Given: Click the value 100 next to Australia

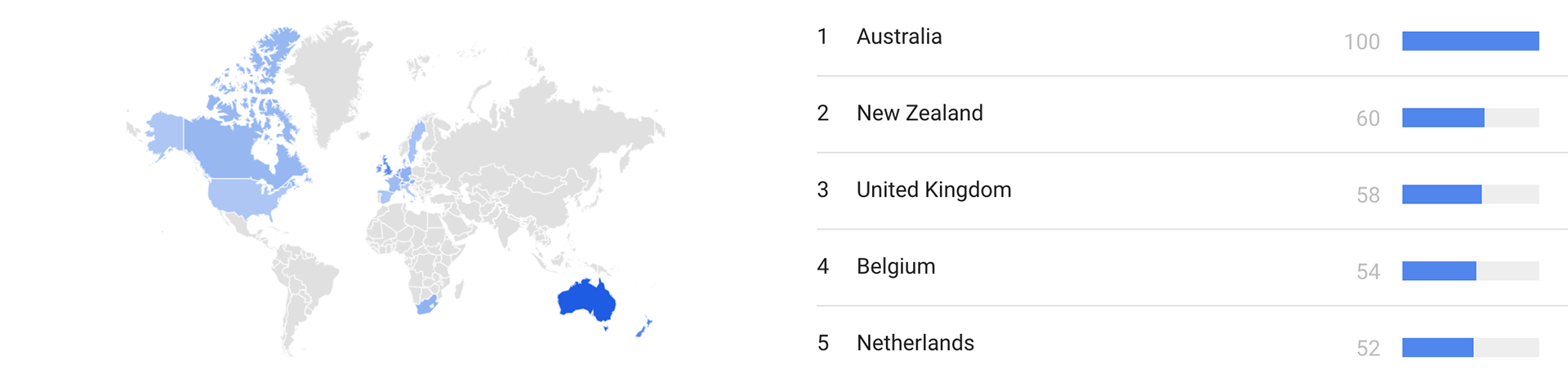Looking at the screenshot, I should point(1362,42).
